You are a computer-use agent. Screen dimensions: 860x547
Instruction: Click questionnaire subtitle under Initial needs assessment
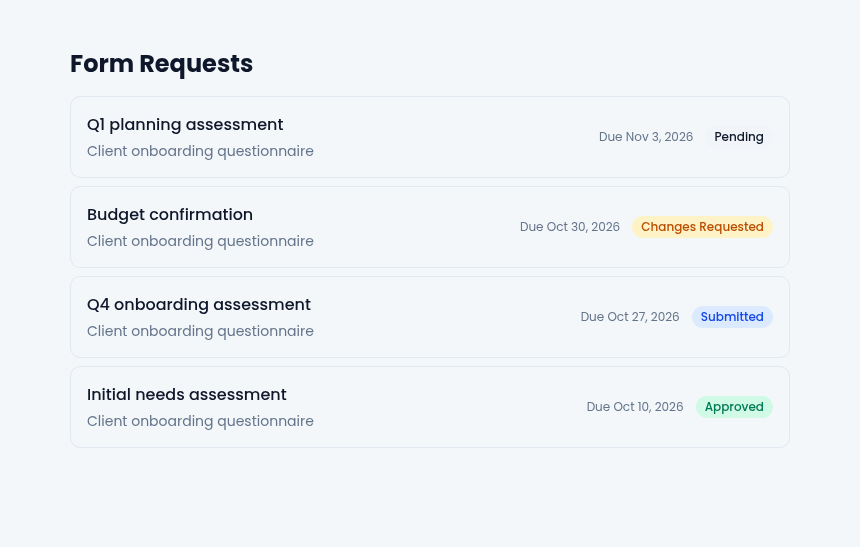[200, 421]
